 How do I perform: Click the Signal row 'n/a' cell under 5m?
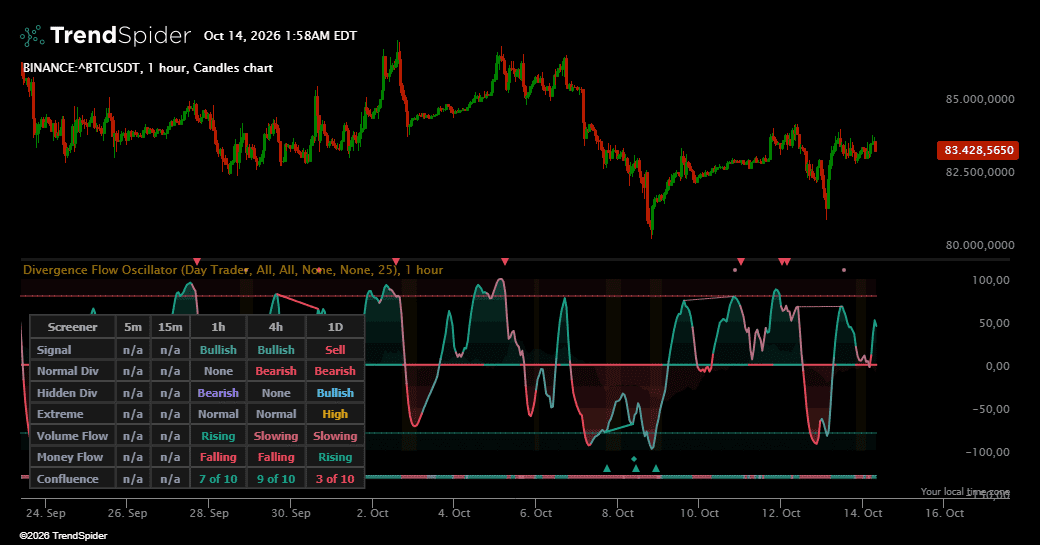pos(133,349)
